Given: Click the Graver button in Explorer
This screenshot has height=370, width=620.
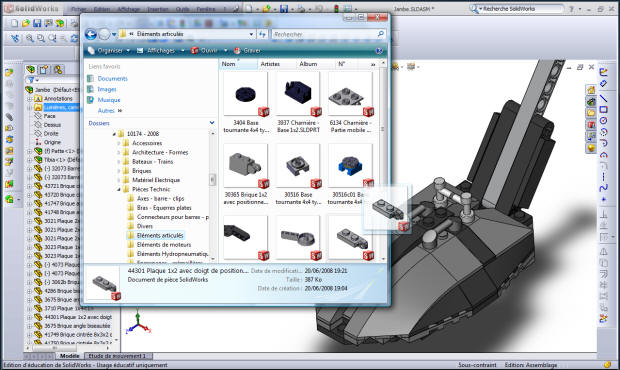Looking at the screenshot, I should tap(248, 51).
